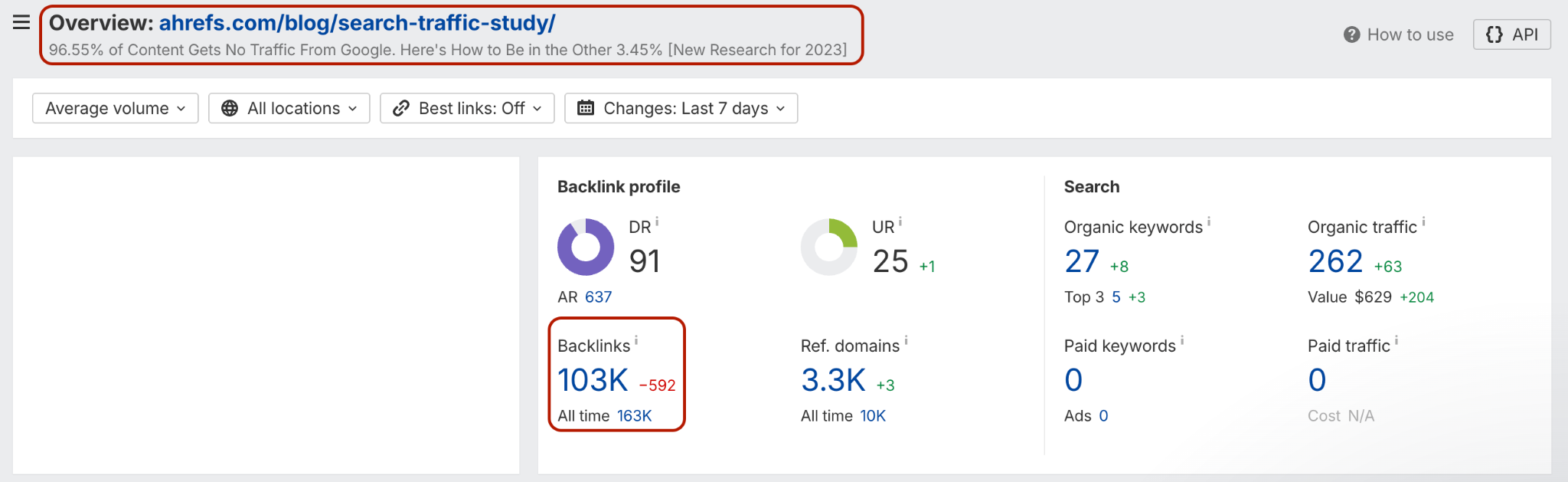Open the Paid traffic 0 value
The width and height of the screenshot is (1568, 482).
coord(1317,380)
